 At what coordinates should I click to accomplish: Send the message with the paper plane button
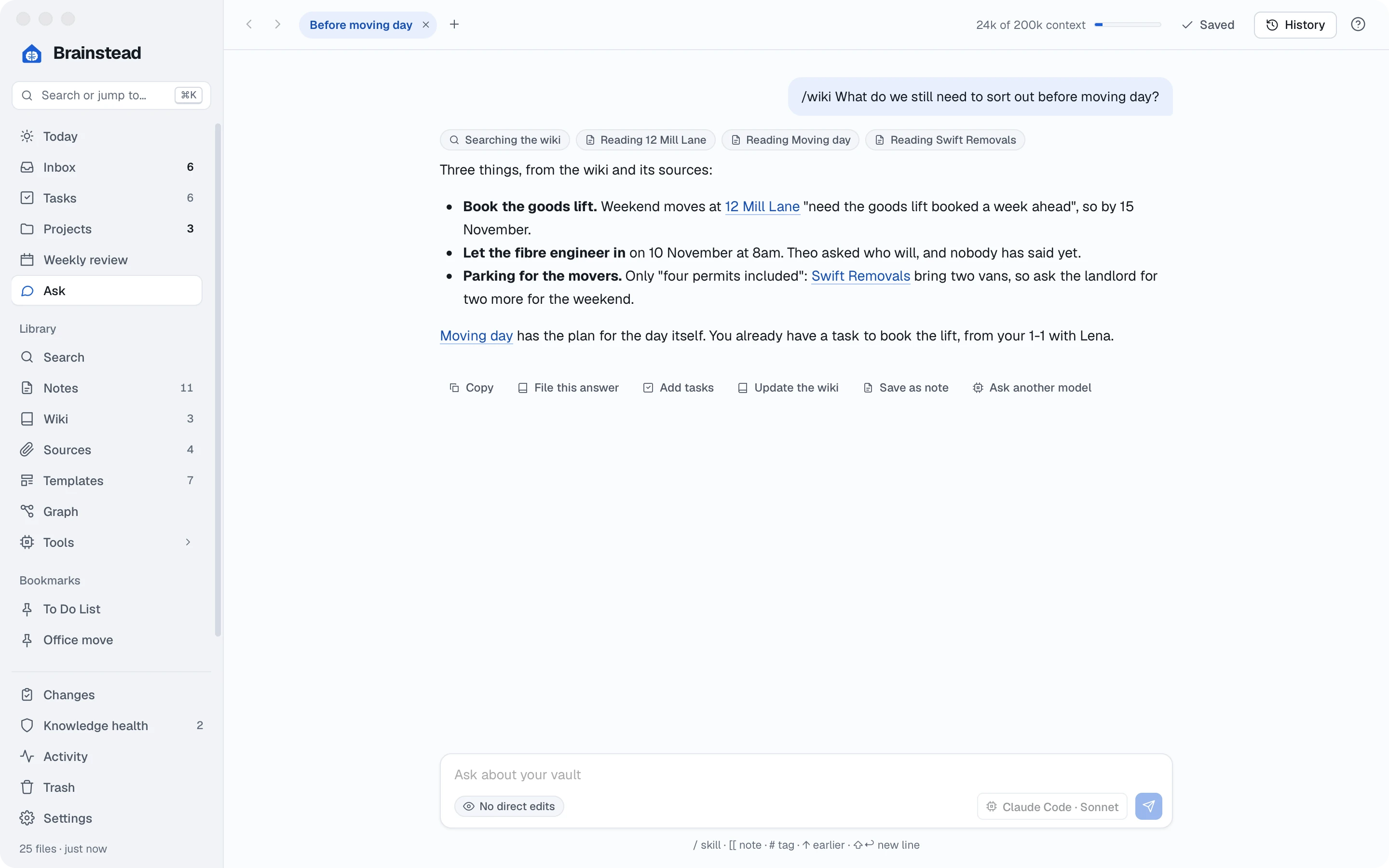click(x=1148, y=806)
